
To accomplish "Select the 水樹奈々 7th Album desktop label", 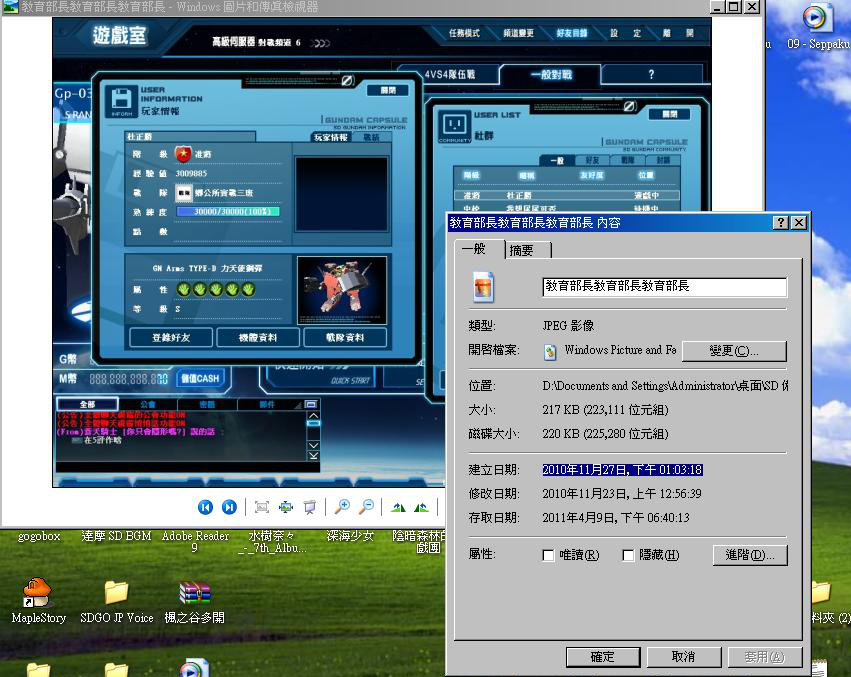I will pos(272,542).
